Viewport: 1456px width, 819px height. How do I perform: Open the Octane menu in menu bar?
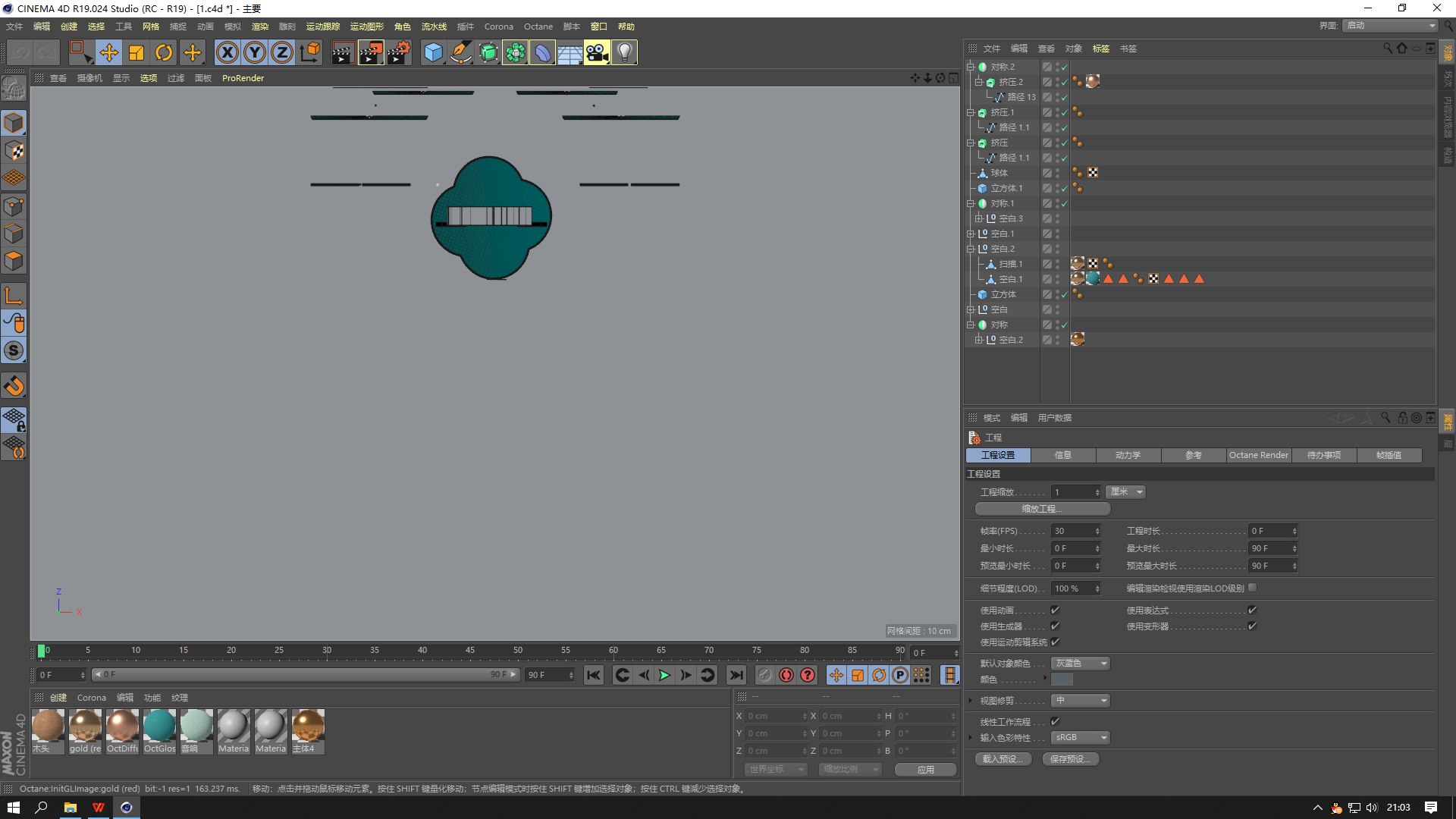tap(538, 27)
